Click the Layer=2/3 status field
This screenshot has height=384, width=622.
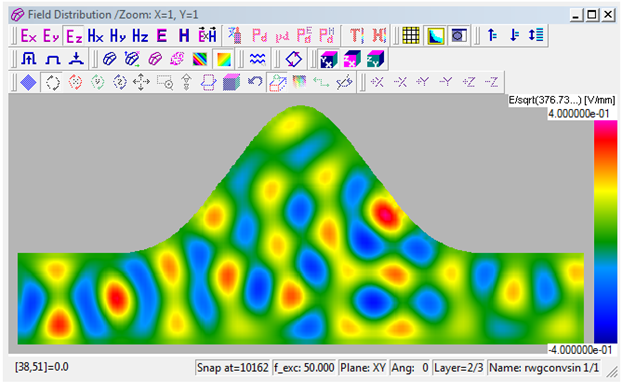[459, 368]
